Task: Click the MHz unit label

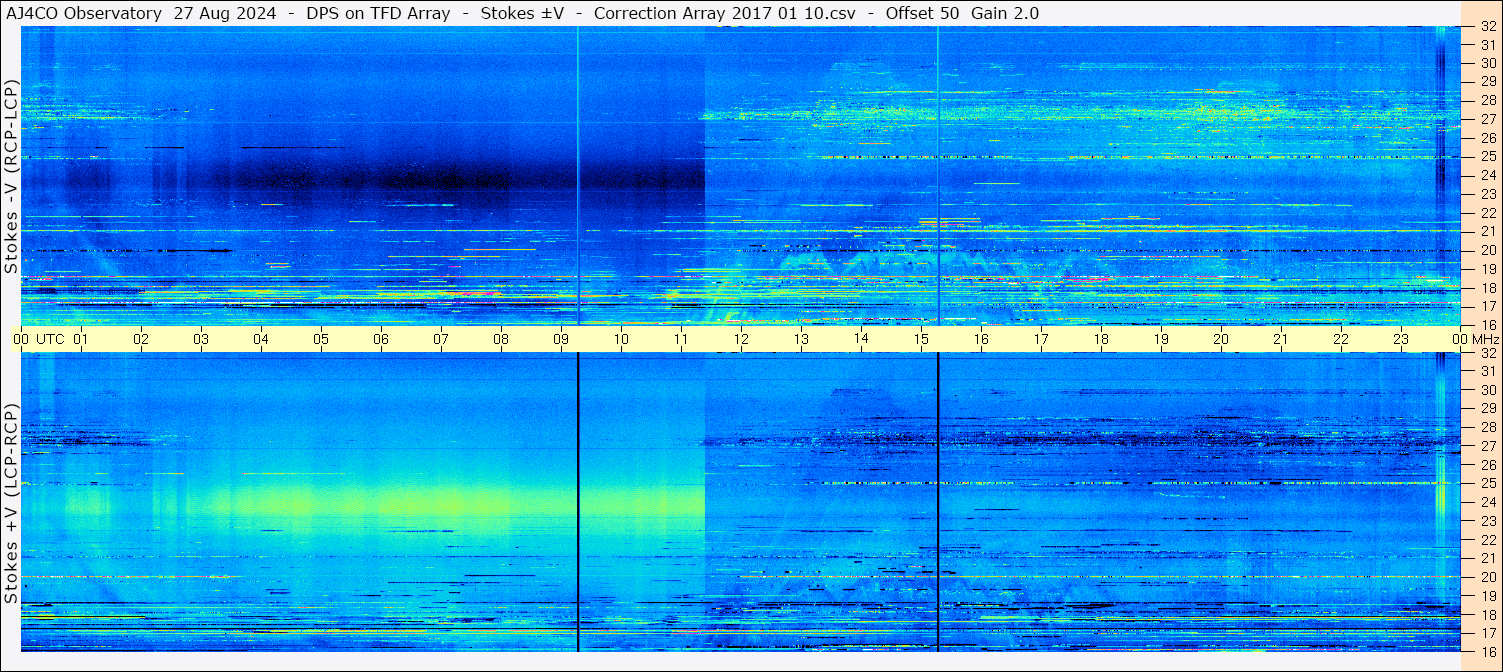Action: coord(1485,339)
